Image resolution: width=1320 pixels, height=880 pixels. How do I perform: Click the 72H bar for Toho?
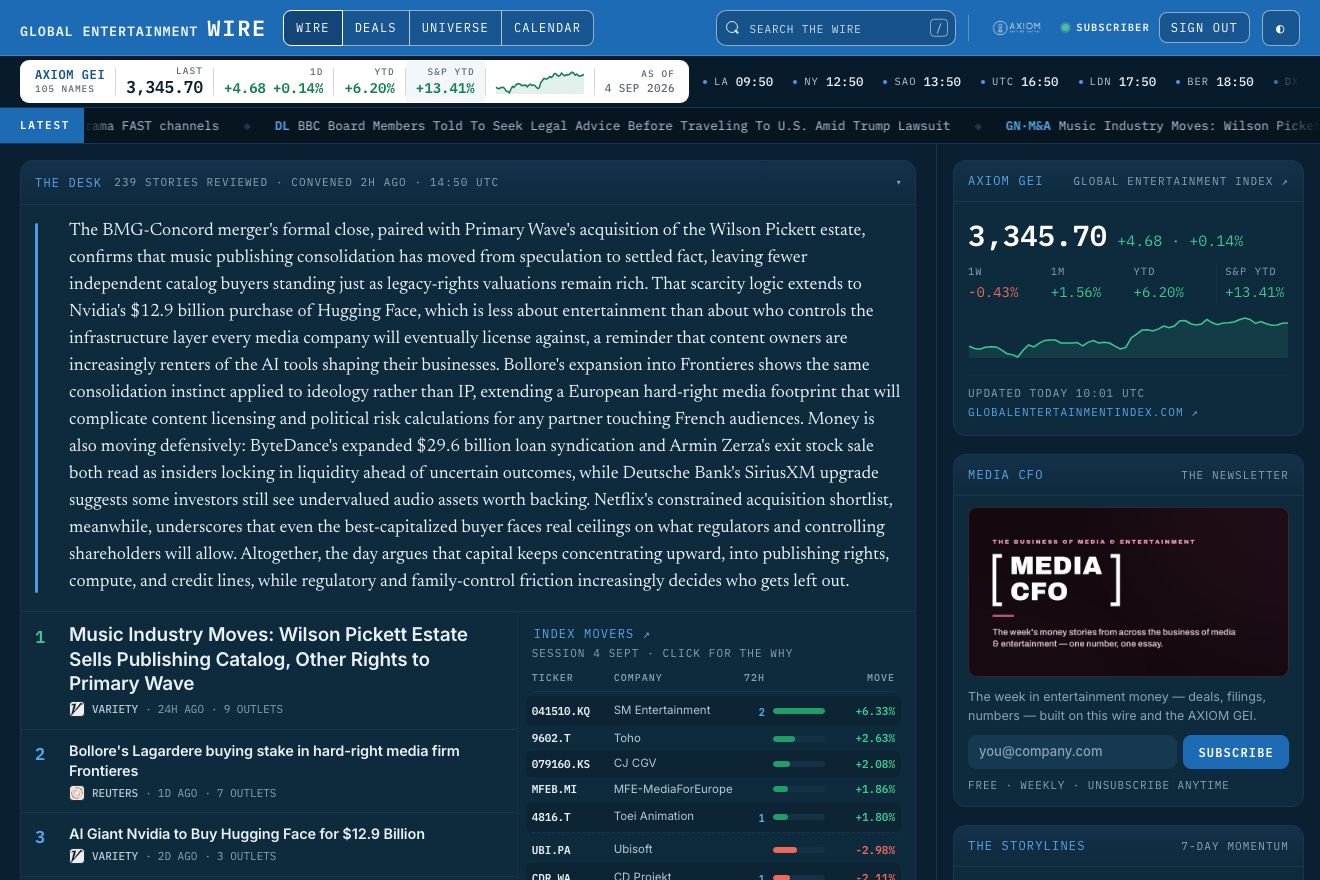[799, 739]
